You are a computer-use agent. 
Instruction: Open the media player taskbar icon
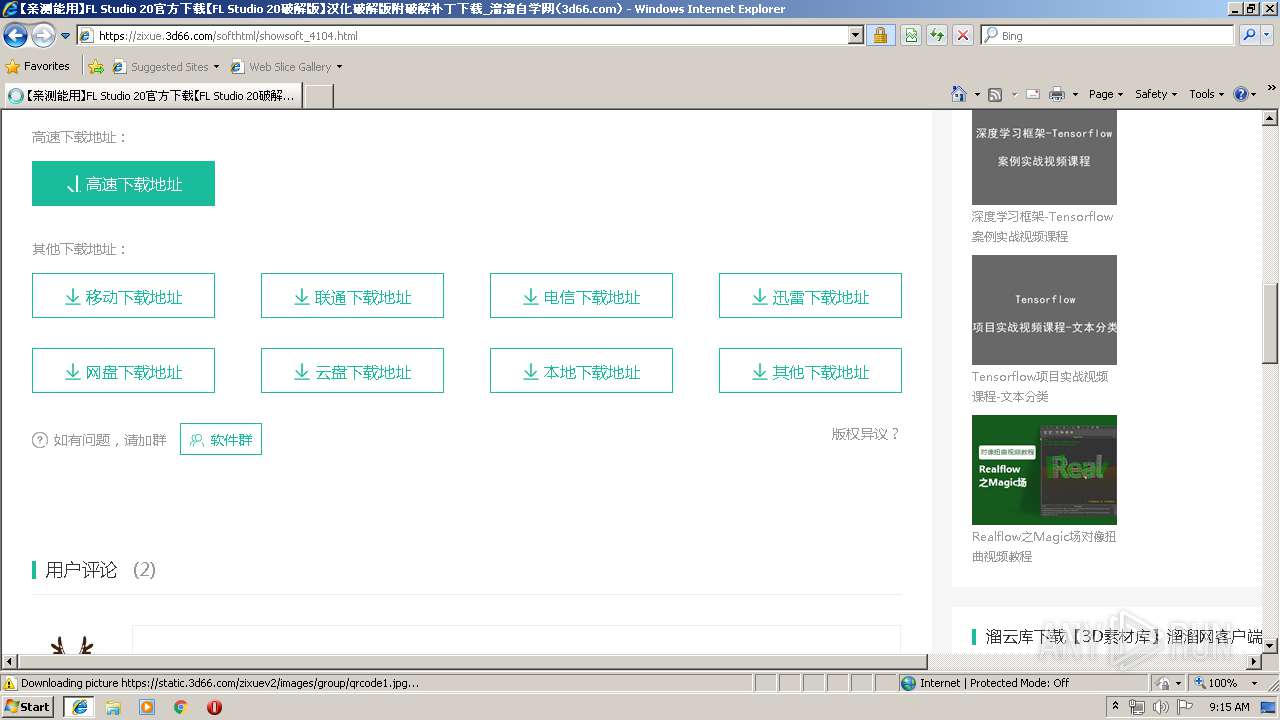[x=147, y=706]
